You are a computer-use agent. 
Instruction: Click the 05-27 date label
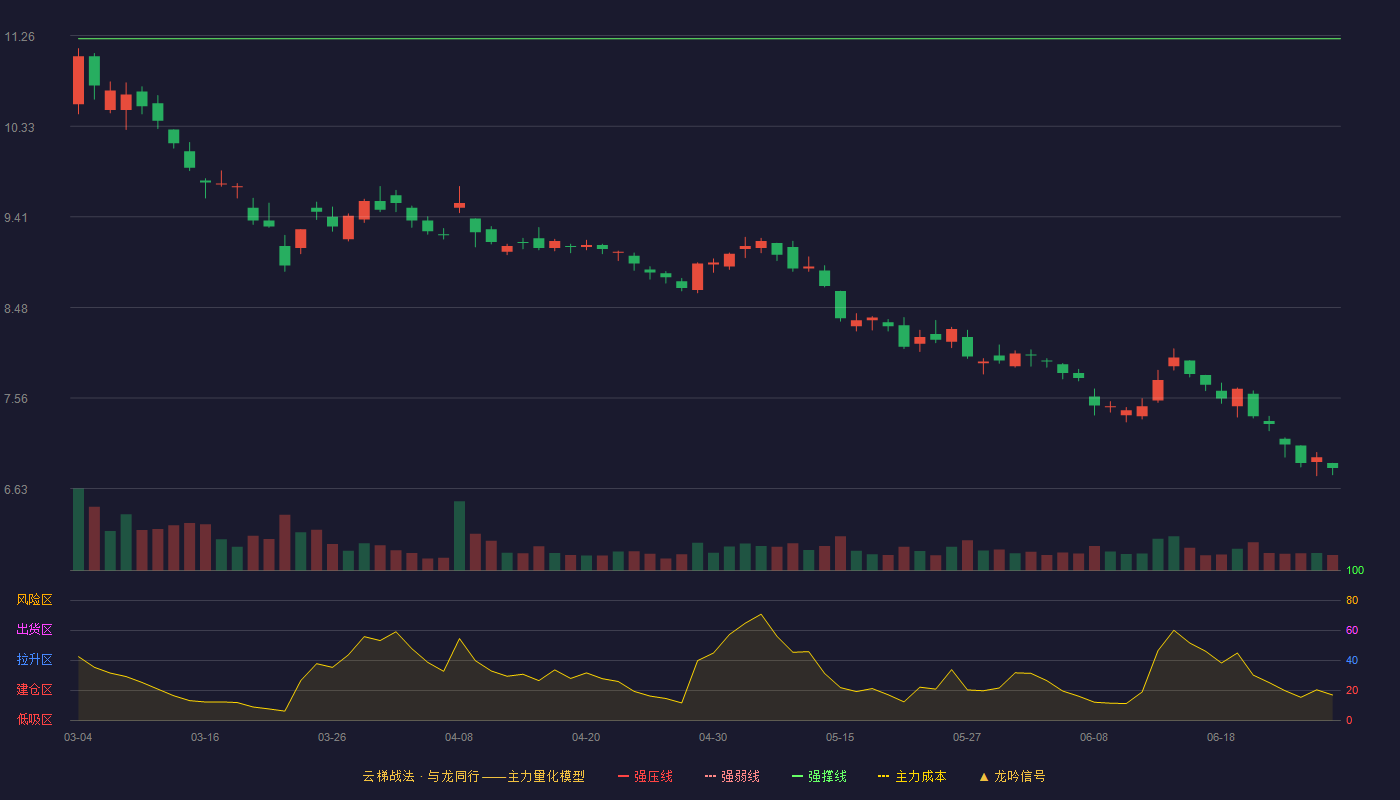pos(967,737)
